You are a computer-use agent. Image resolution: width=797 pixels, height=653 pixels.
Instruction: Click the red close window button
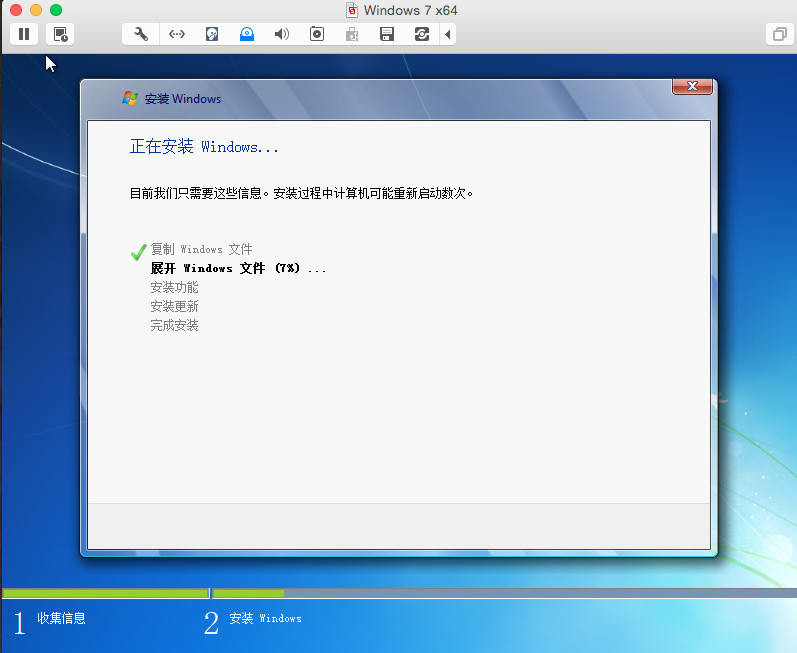tap(16, 10)
